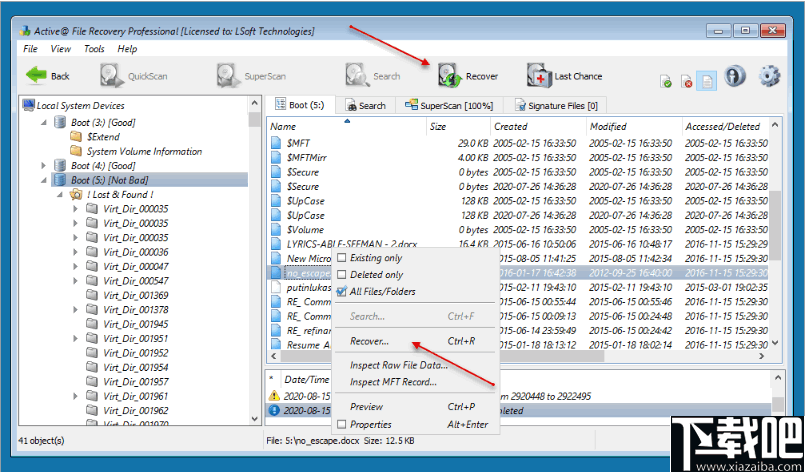The image size is (806, 472).
Task: Open the Help menu
Action: coord(127,49)
